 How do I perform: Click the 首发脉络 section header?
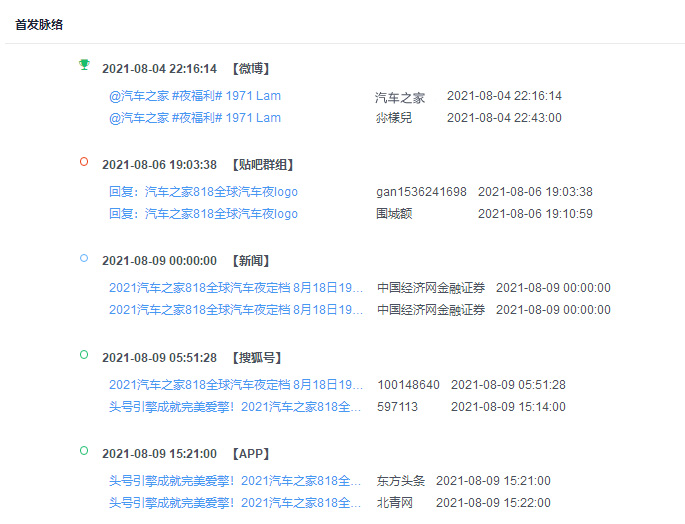(x=39, y=24)
